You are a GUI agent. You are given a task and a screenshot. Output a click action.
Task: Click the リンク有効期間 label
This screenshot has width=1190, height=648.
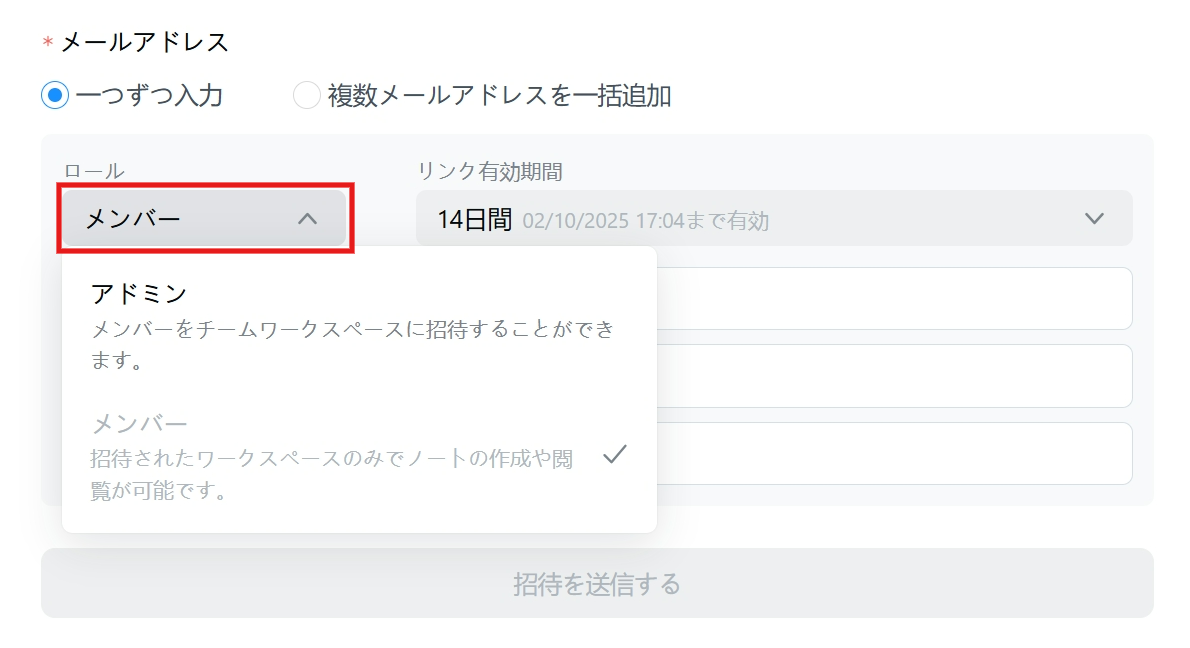(490, 171)
